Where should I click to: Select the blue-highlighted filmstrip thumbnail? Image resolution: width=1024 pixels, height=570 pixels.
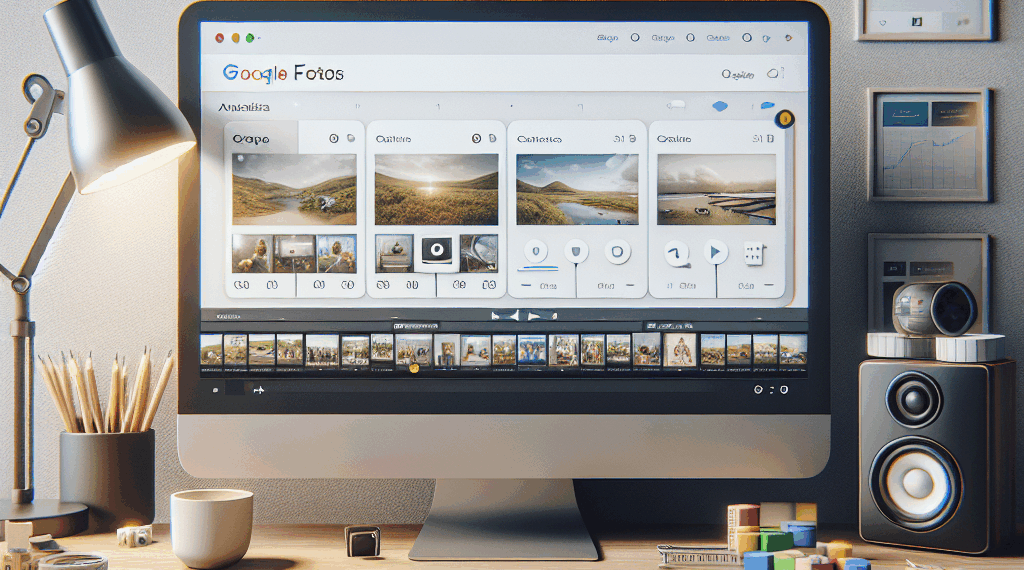click(x=532, y=350)
